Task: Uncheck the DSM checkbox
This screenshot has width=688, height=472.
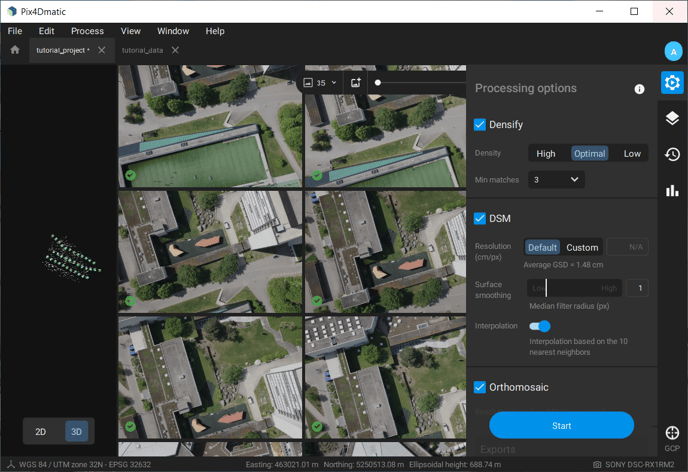Action: [x=480, y=218]
